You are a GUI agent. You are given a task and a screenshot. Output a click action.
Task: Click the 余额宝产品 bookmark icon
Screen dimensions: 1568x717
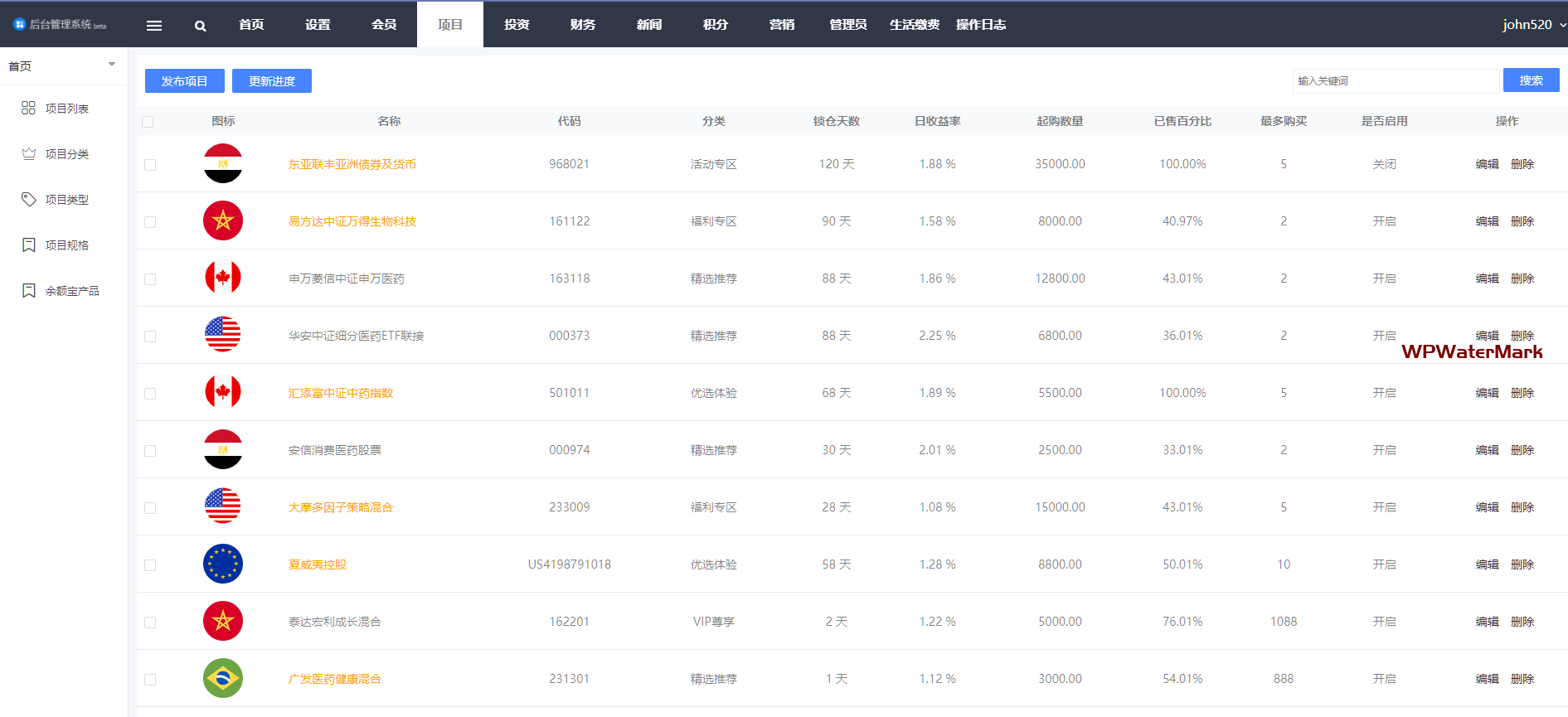click(x=28, y=290)
